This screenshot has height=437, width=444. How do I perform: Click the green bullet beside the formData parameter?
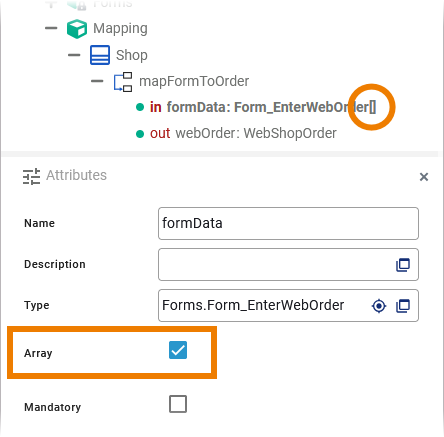(140, 107)
